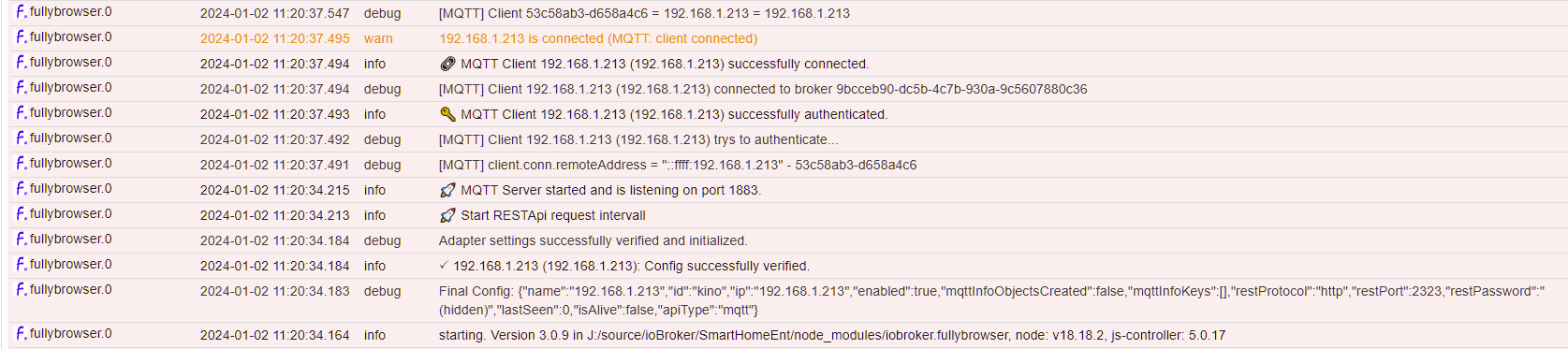Click the timestamp 11:20:34.215
Screen dimensions: 1568x349
[x=275, y=190]
